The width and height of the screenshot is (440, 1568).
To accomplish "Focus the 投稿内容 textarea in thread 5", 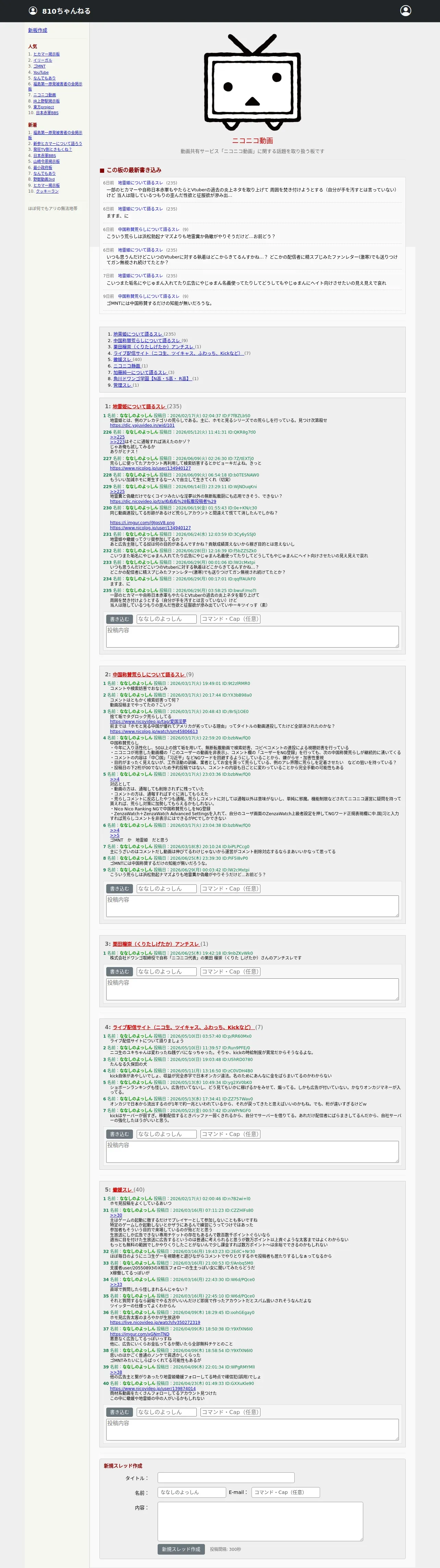I will (x=253, y=1430).
